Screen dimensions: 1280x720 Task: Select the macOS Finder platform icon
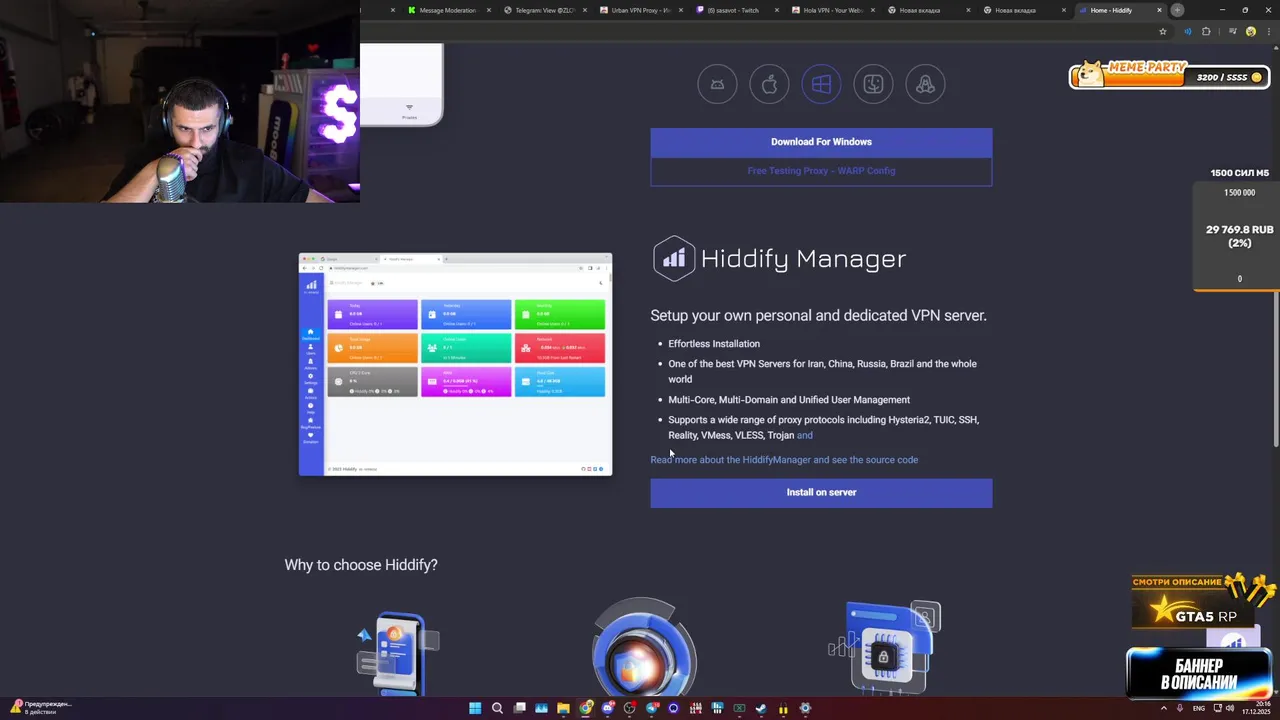(x=873, y=84)
